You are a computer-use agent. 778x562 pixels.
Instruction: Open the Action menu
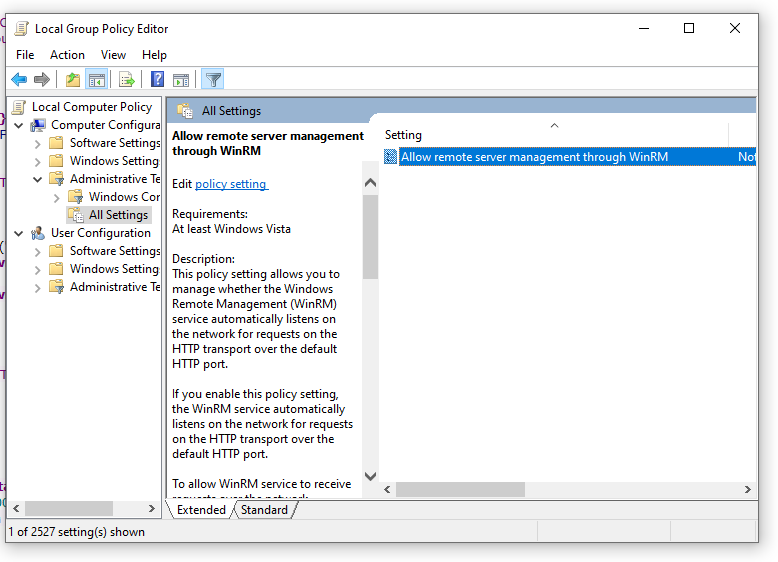[67, 55]
